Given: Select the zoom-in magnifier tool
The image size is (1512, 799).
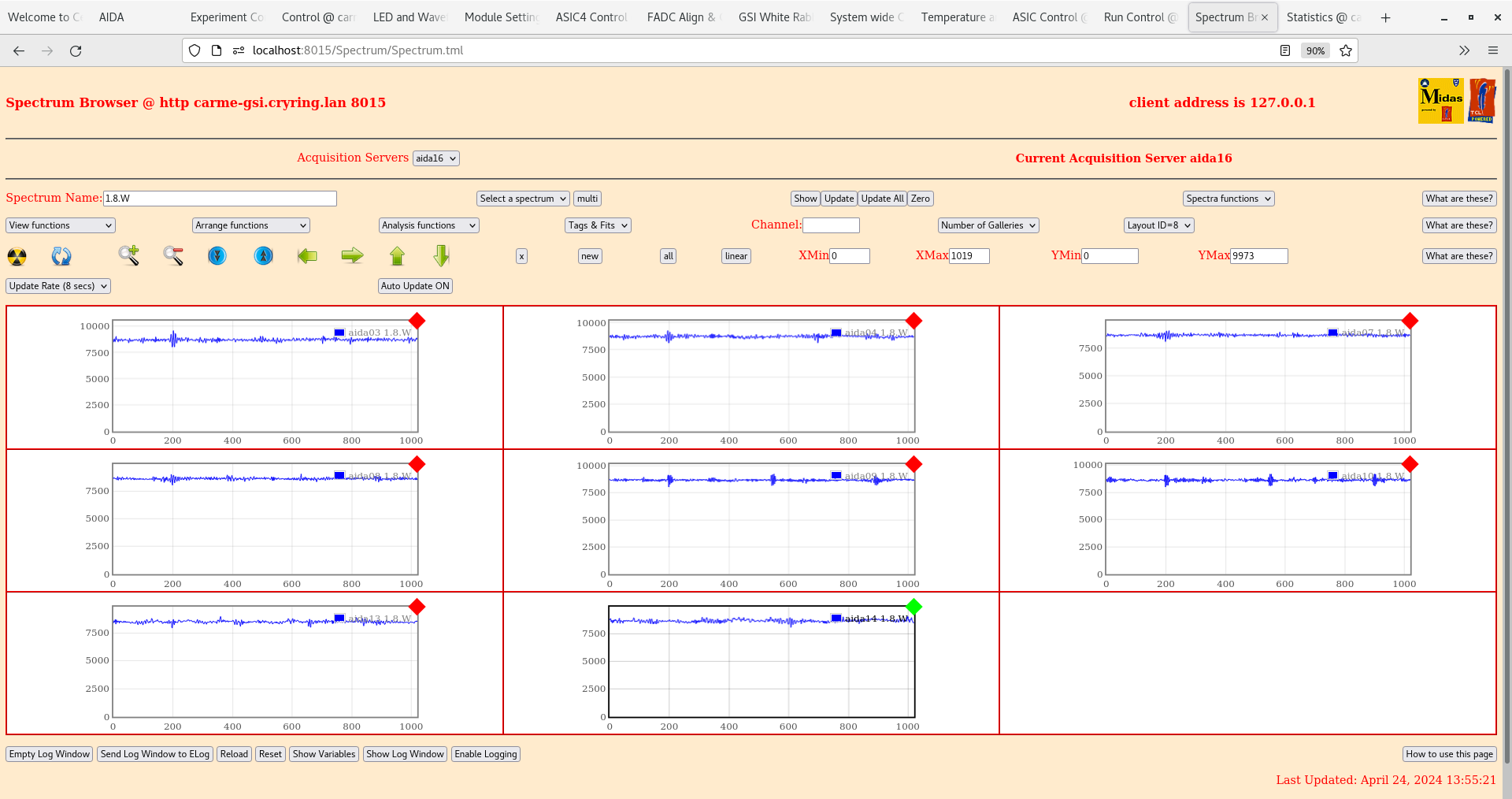Looking at the screenshot, I should pyautogui.click(x=129, y=256).
